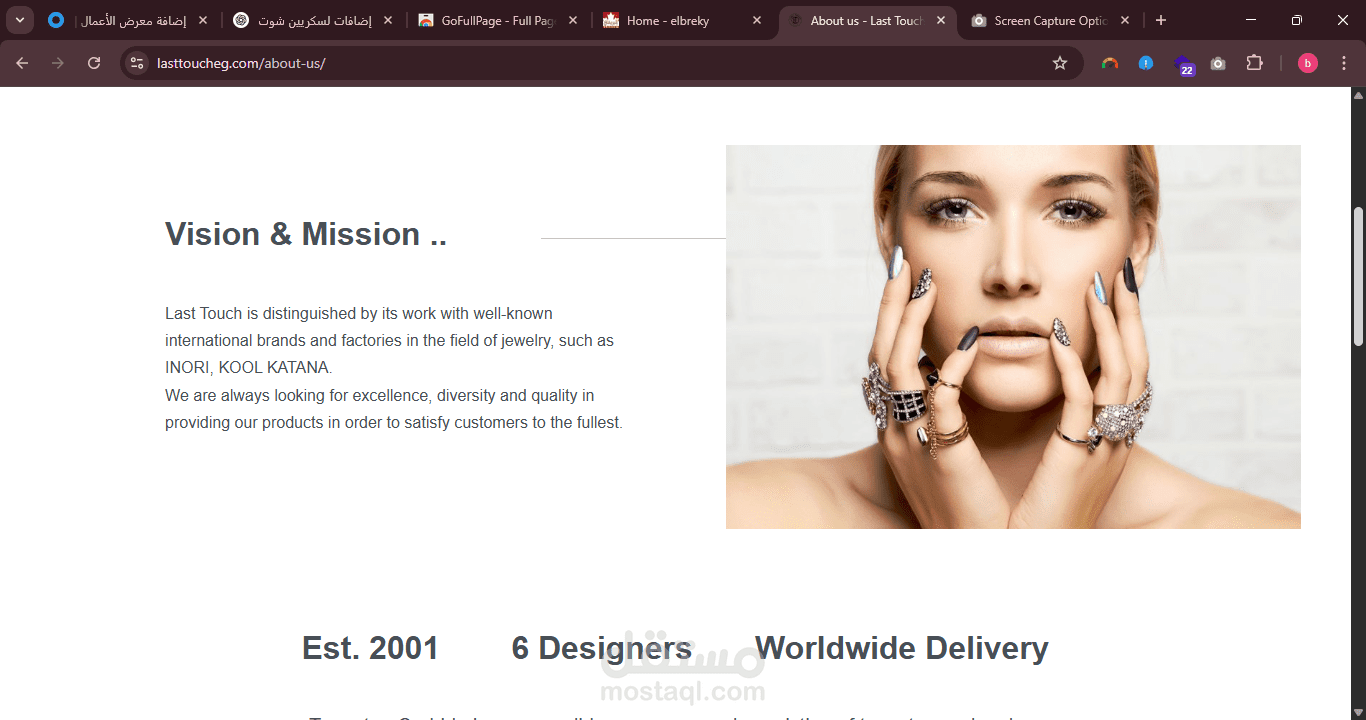Switch to the Screen Capture Options tab
Image resolution: width=1366 pixels, height=720 pixels.
(1052, 20)
